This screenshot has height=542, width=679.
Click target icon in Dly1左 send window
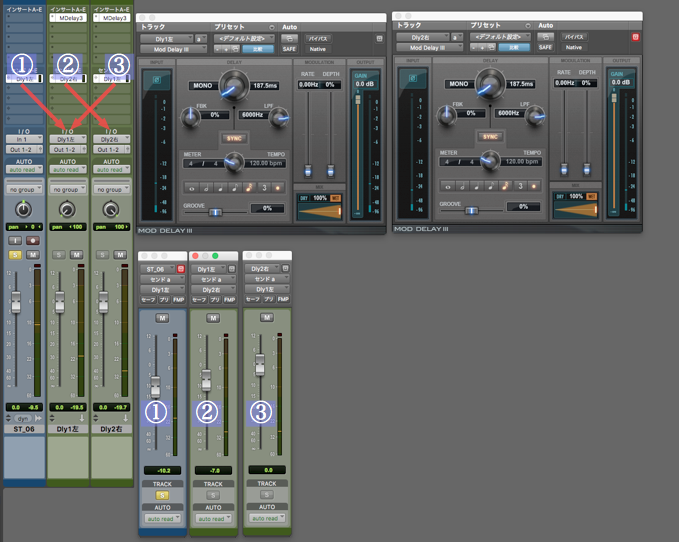[x=232, y=269]
